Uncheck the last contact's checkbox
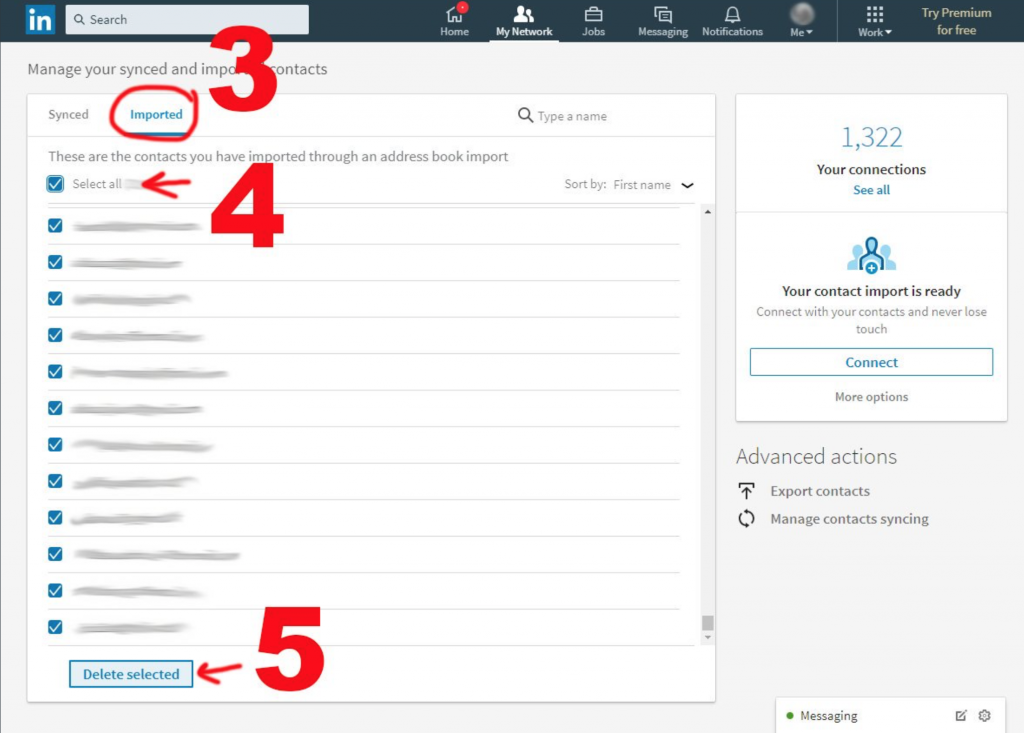The width and height of the screenshot is (1024, 733). tap(56, 627)
